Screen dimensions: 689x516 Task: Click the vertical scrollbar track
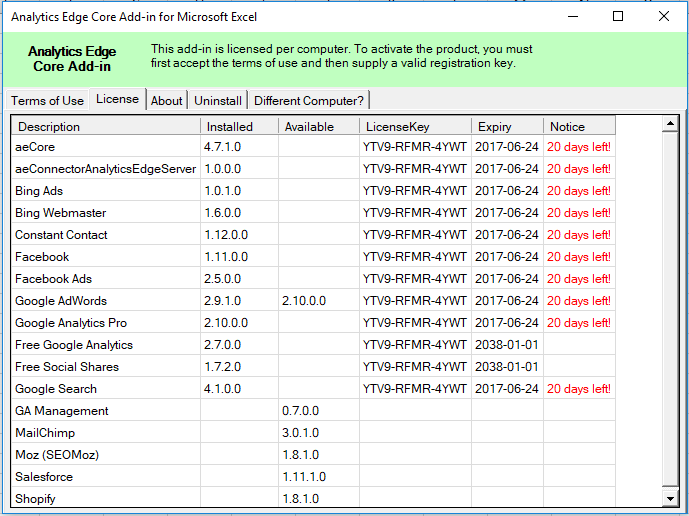670,308
